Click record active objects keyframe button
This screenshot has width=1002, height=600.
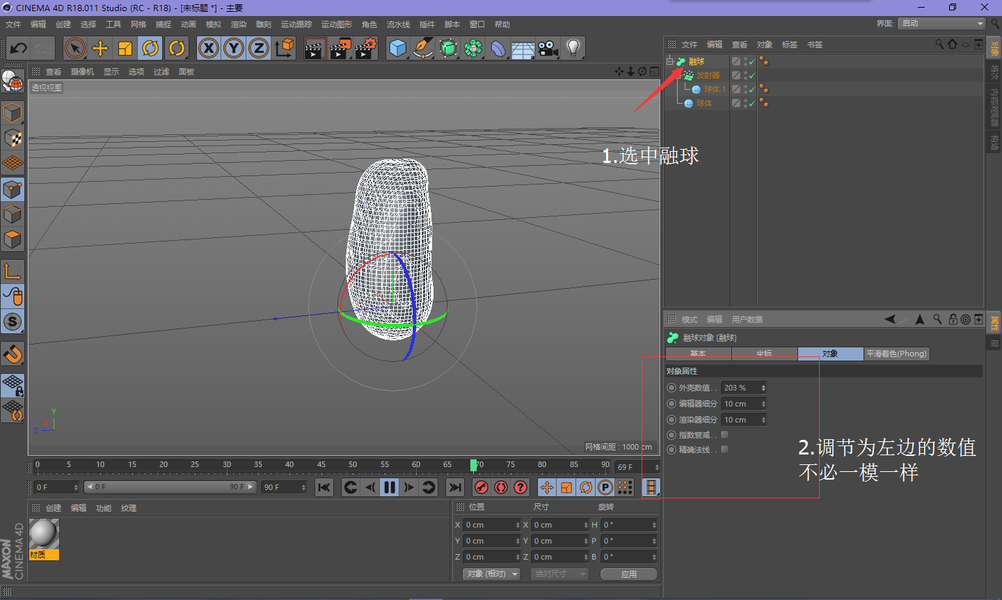(x=481, y=488)
